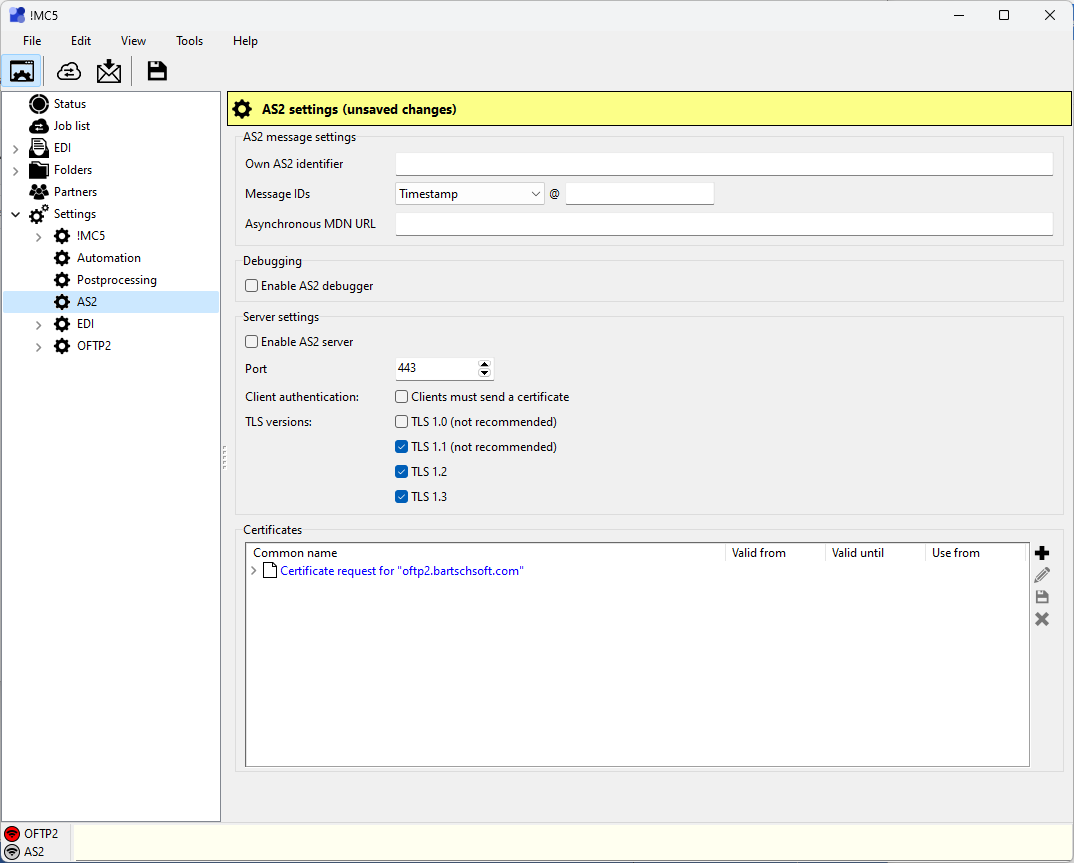Collapse the Settings tree node
The width and height of the screenshot is (1074, 863).
tap(16, 214)
